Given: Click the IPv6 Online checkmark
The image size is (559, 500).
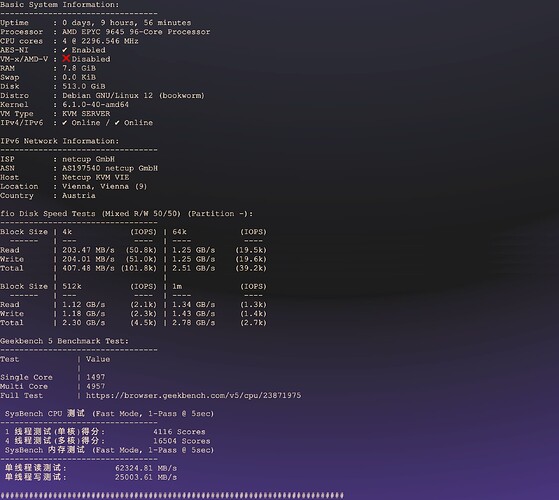Looking at the screenshot, I should coord(117,123).
